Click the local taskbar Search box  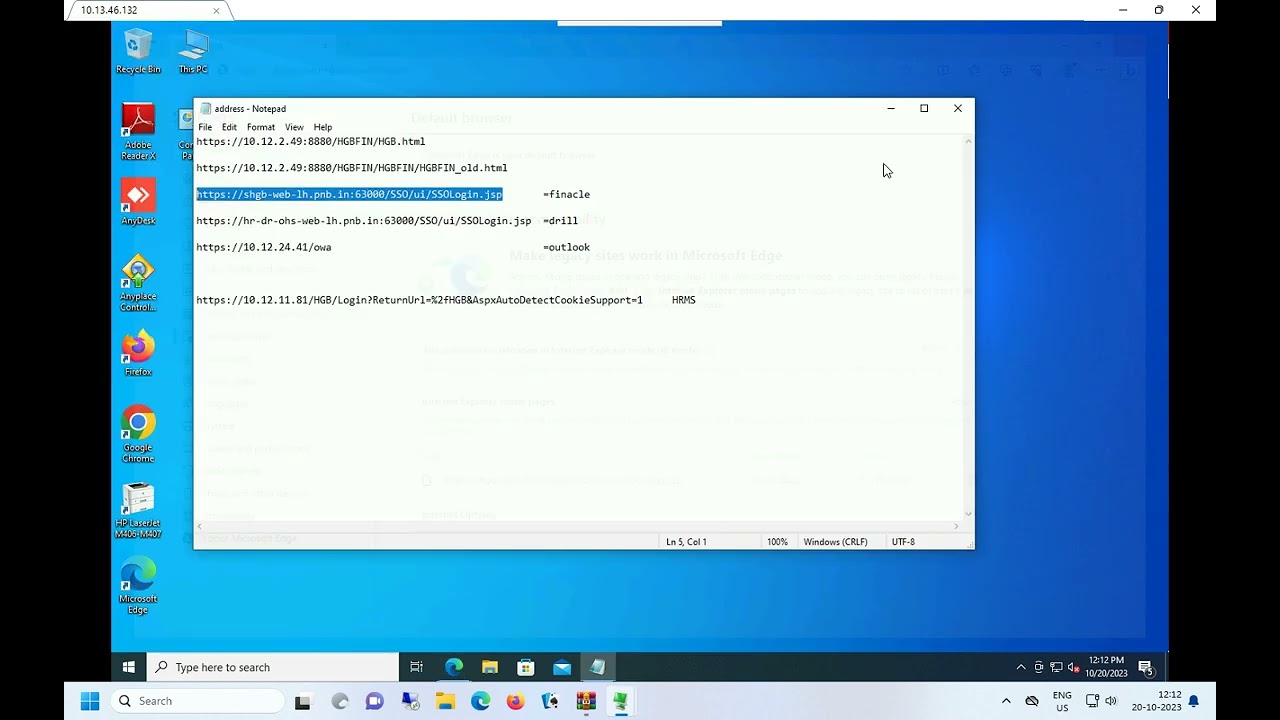[x=197, y=701]
